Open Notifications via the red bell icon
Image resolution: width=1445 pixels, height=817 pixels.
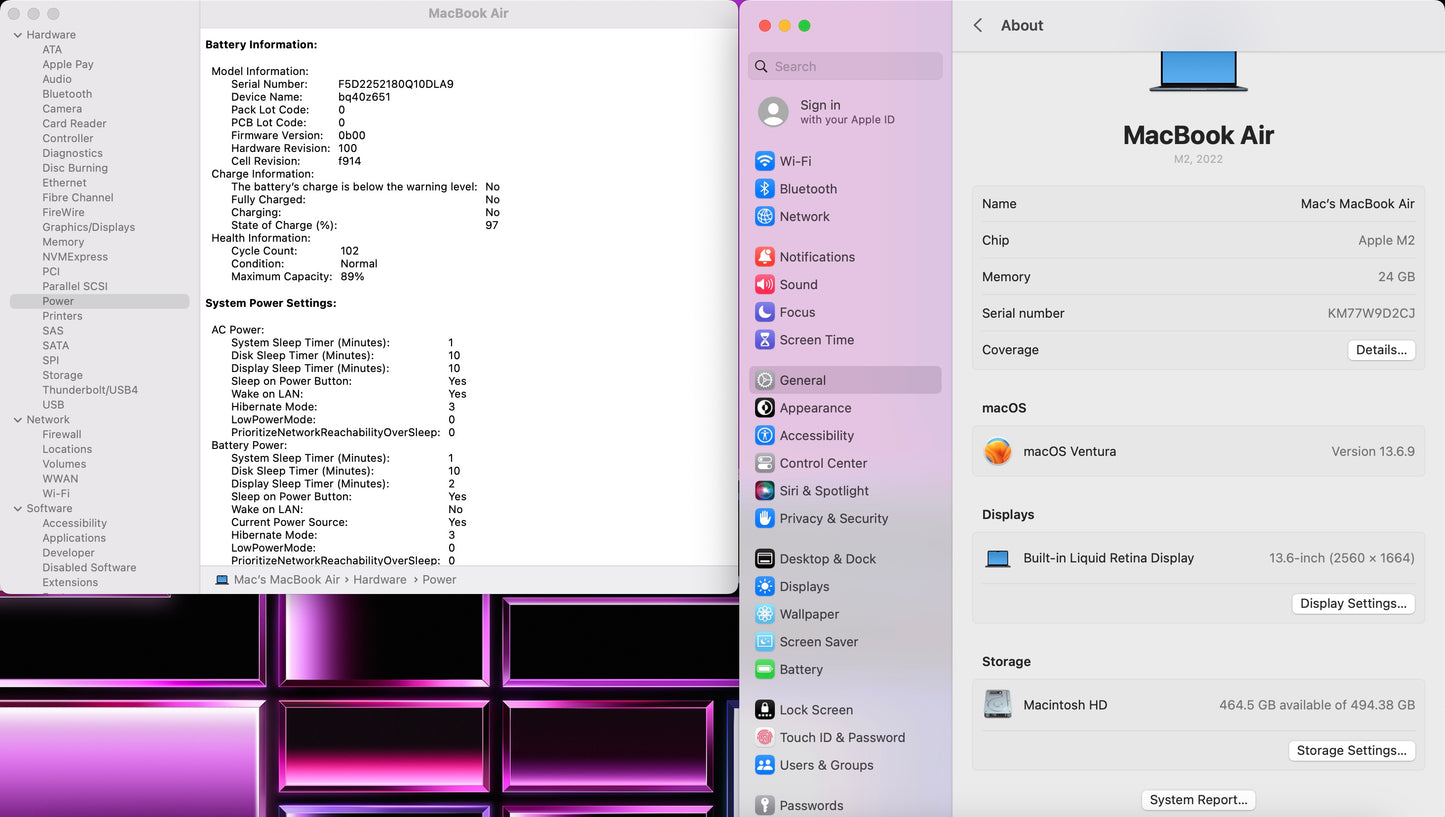tap(765, 257)
